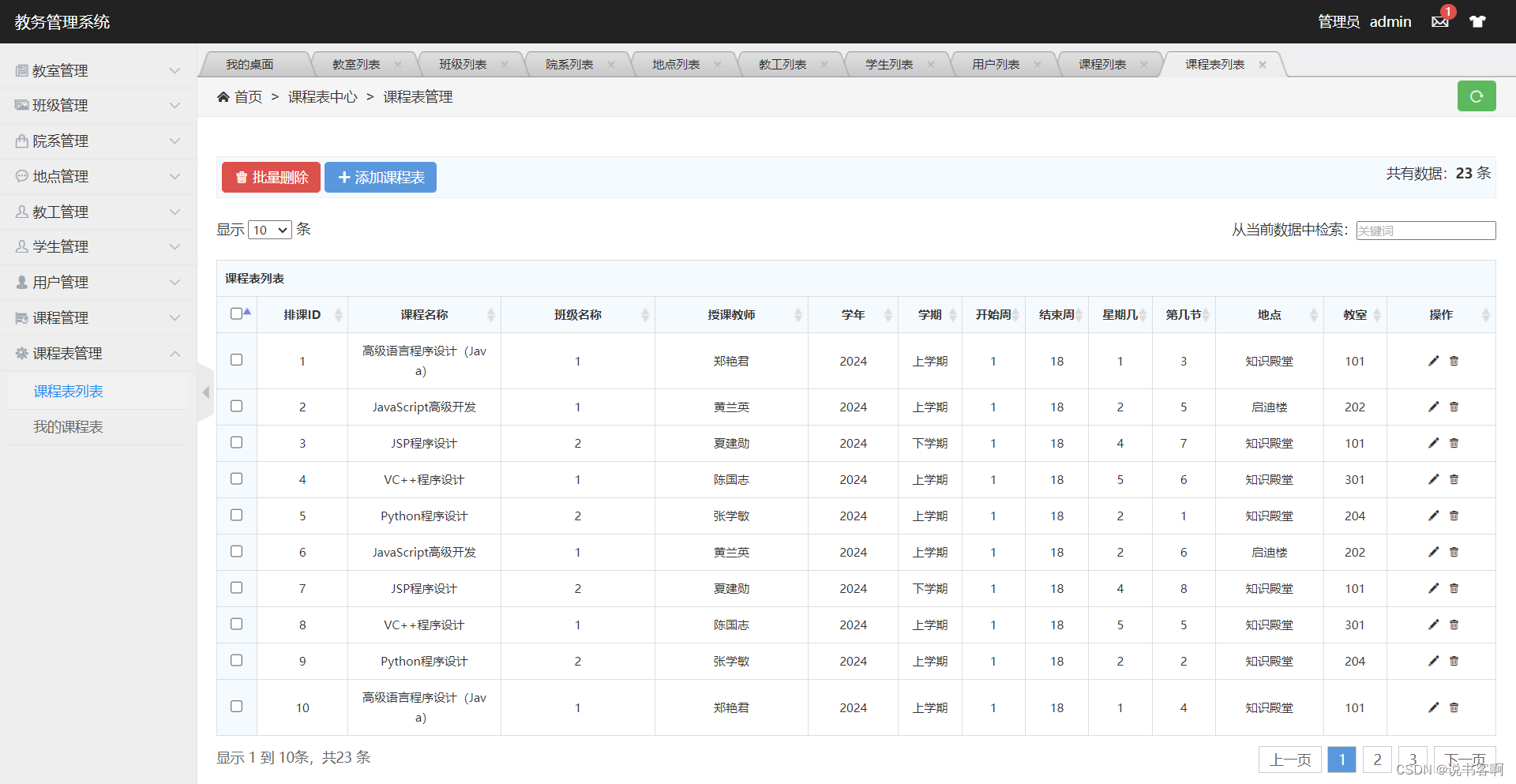Image resolution: width=1516 pixels, height=784 pixels.
Task: Click the green refresh button
Action: [x=1477, y=96]
